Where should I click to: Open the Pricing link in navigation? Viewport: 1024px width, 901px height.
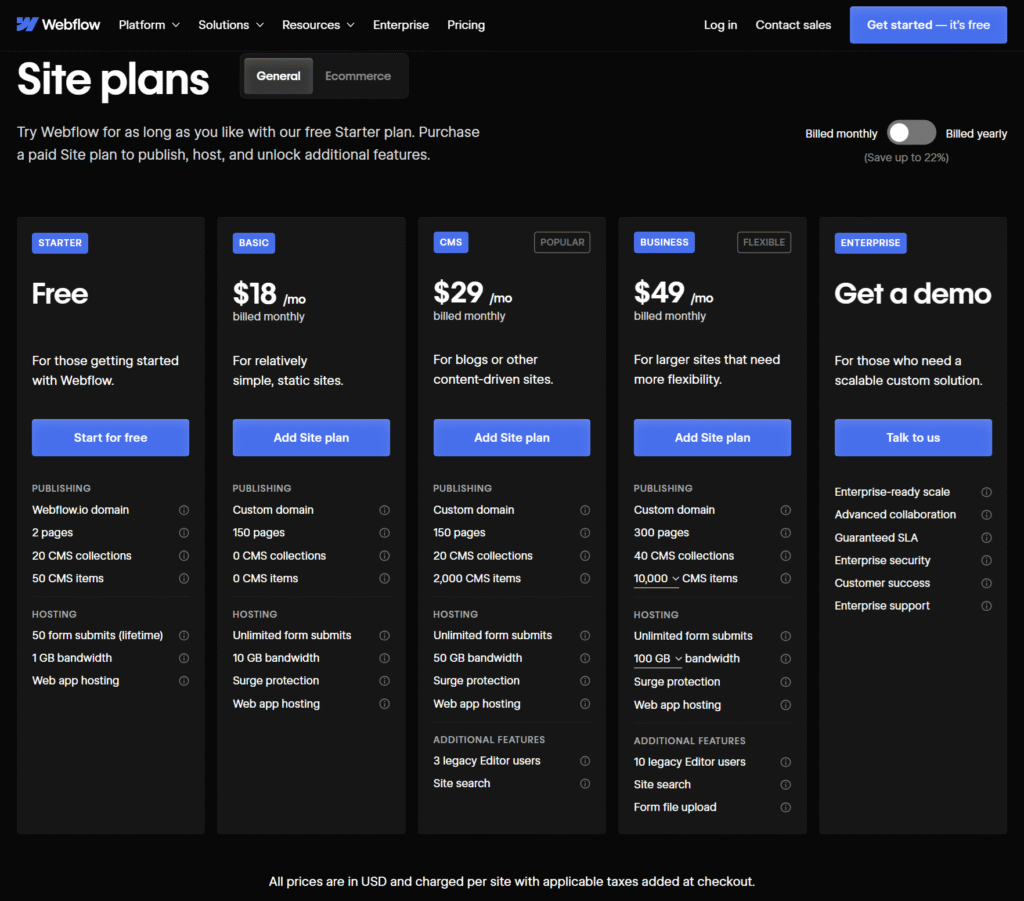point(466,25)
